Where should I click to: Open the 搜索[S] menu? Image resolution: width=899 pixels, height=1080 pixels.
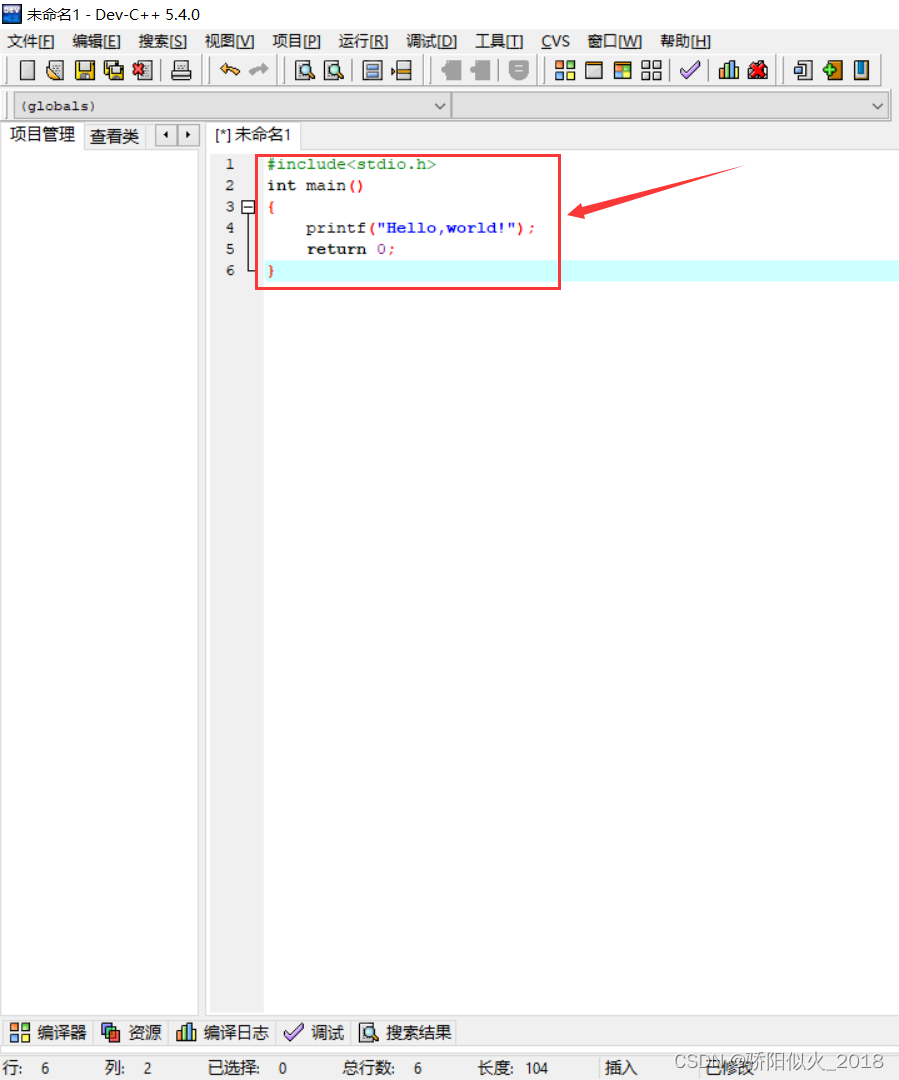tap(163, 41)
